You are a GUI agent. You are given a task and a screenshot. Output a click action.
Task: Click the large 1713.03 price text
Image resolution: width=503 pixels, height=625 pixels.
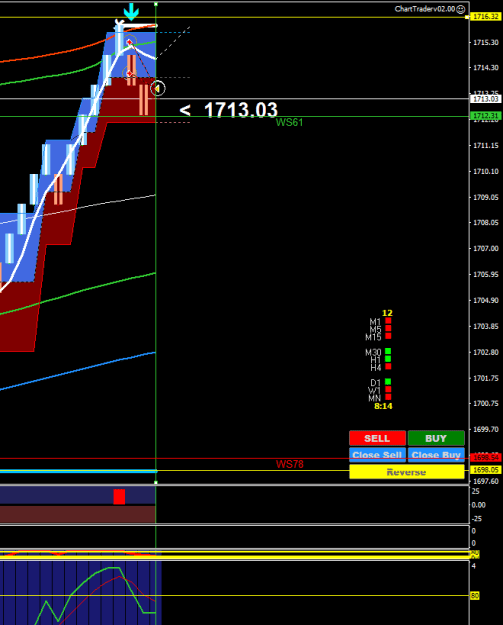tap(240, 110)
